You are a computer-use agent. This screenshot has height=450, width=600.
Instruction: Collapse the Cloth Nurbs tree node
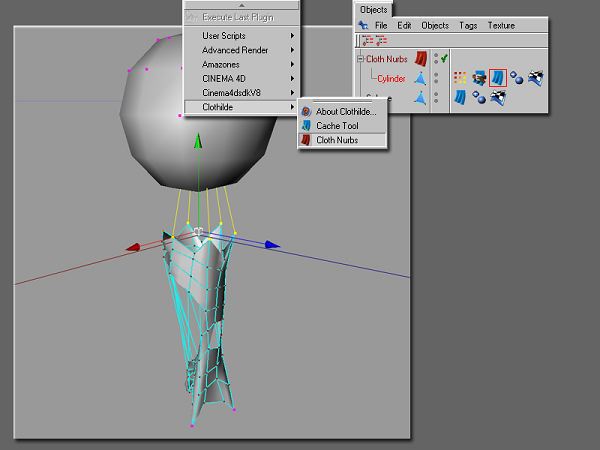tap(360, 59)
